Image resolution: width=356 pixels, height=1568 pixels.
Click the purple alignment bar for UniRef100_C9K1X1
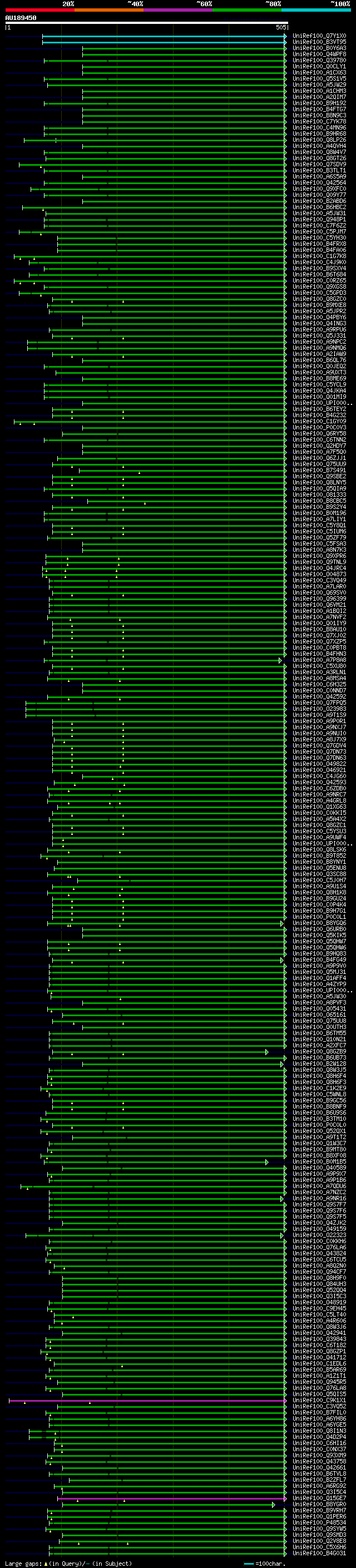pyautogui.click(x=147, y=1401)
